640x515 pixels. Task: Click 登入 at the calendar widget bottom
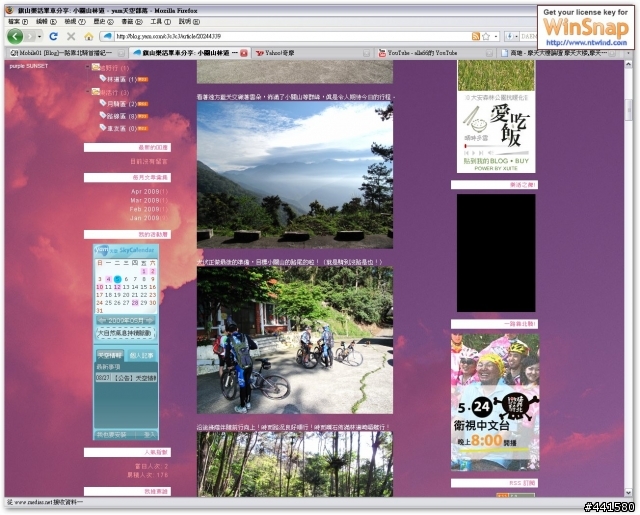[x=149, y=435]
